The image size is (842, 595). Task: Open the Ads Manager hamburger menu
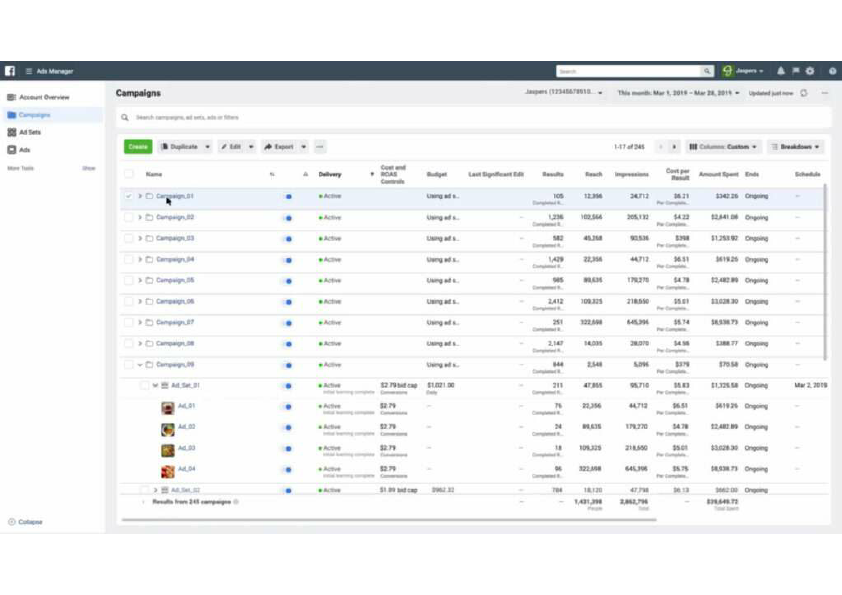(29, 71)
